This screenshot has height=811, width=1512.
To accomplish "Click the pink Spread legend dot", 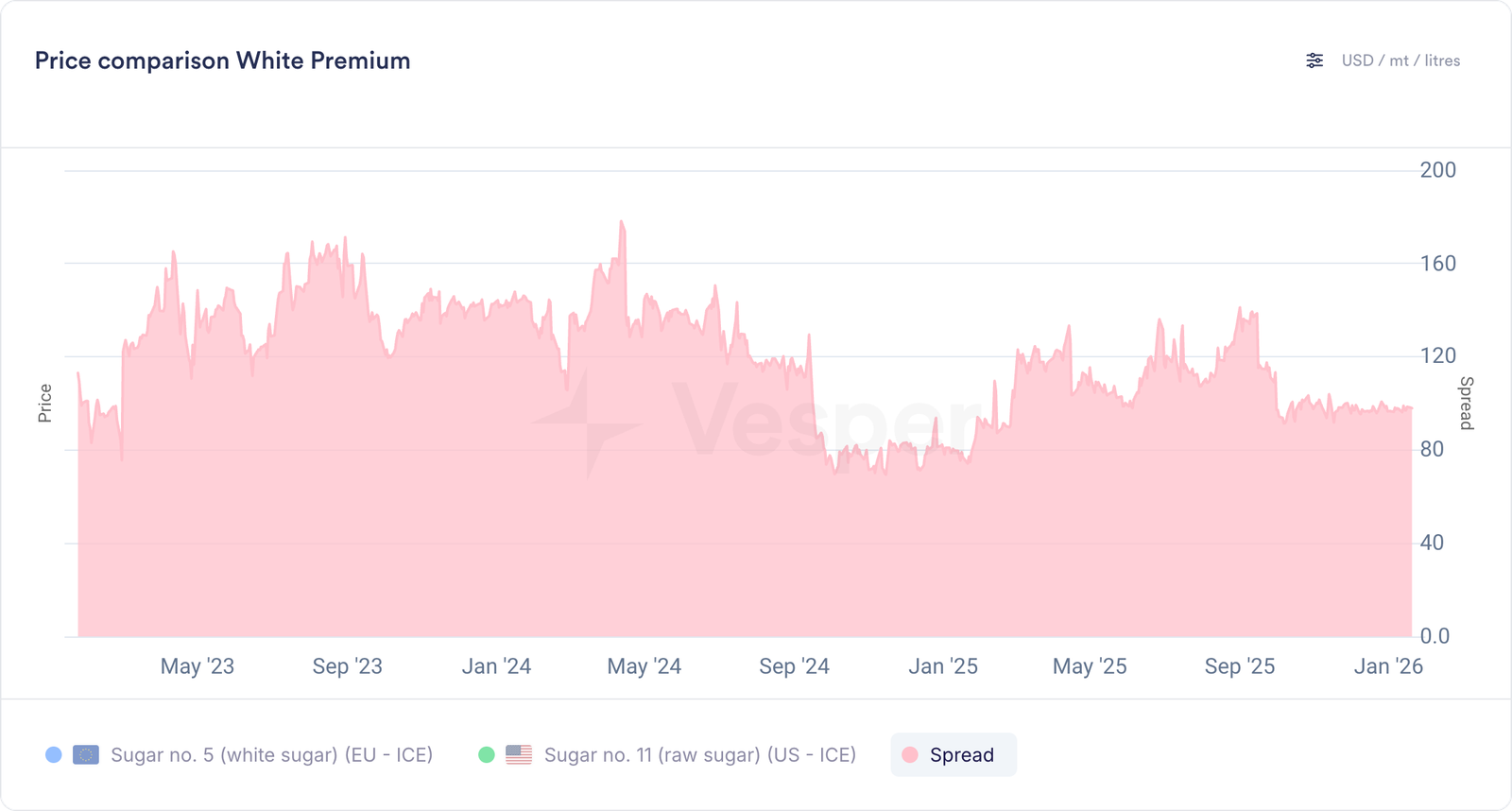I will coord(910,755).
